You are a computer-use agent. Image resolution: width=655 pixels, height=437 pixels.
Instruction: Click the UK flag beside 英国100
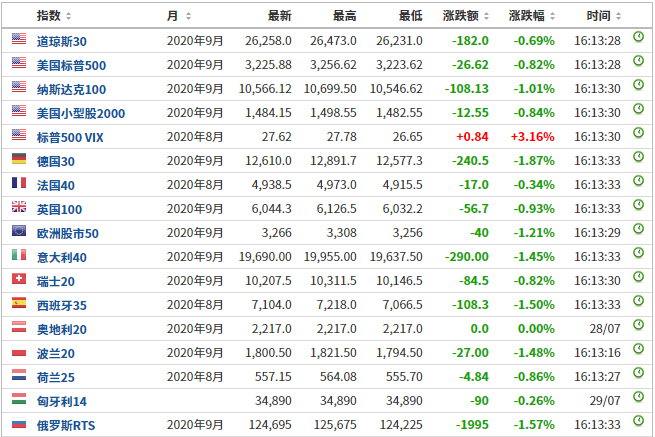coord(19,206)
